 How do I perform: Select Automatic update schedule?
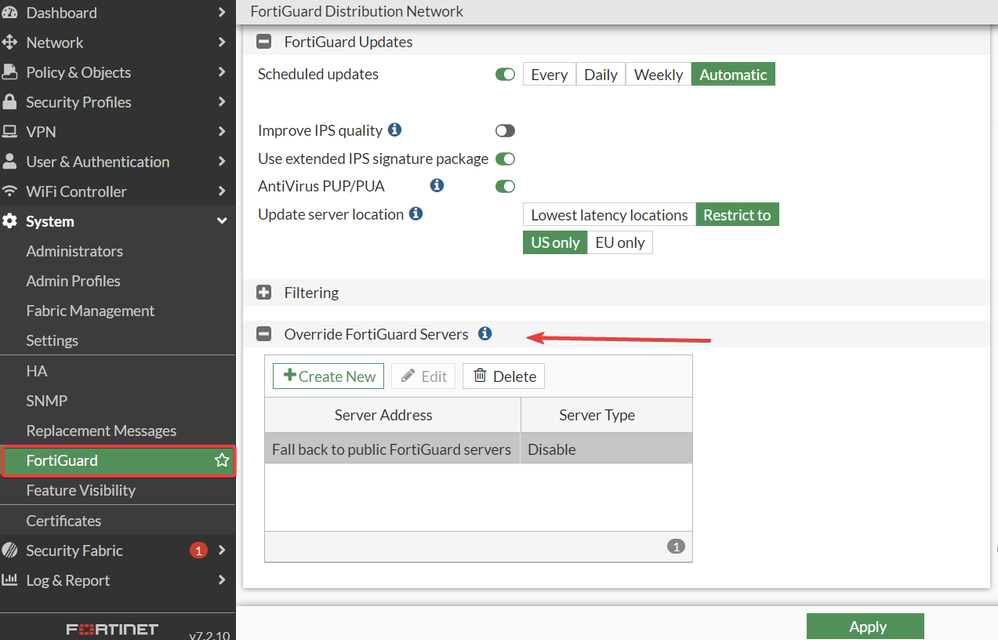pos(733,74)
